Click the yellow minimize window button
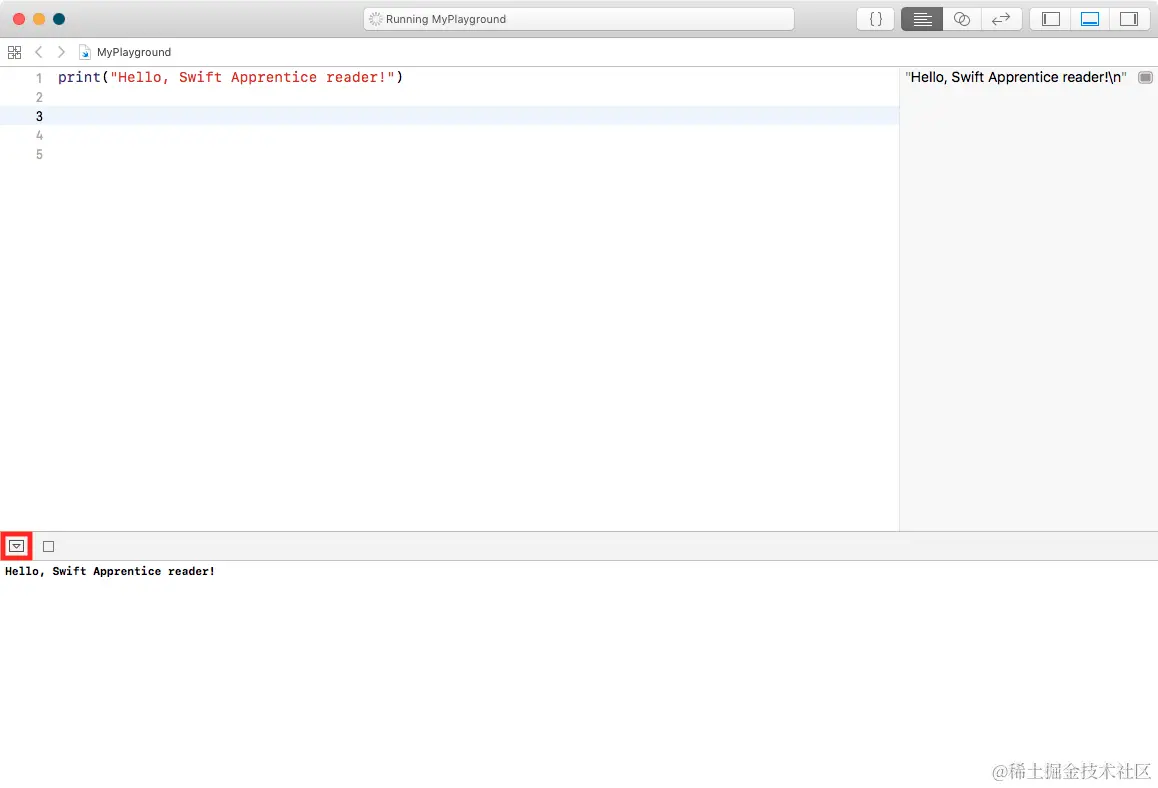This screenshot has width=1158, height=788. point(39,19)
